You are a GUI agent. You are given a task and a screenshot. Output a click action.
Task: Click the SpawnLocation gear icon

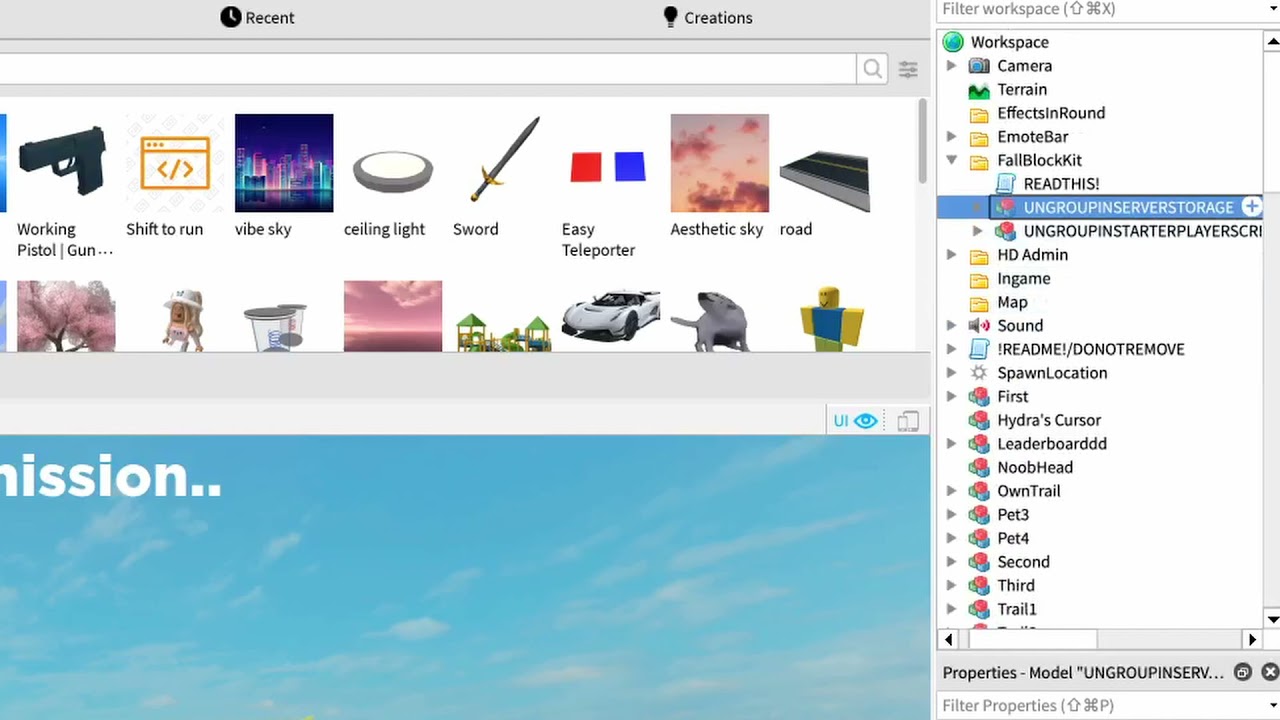[x=979, y=373]
